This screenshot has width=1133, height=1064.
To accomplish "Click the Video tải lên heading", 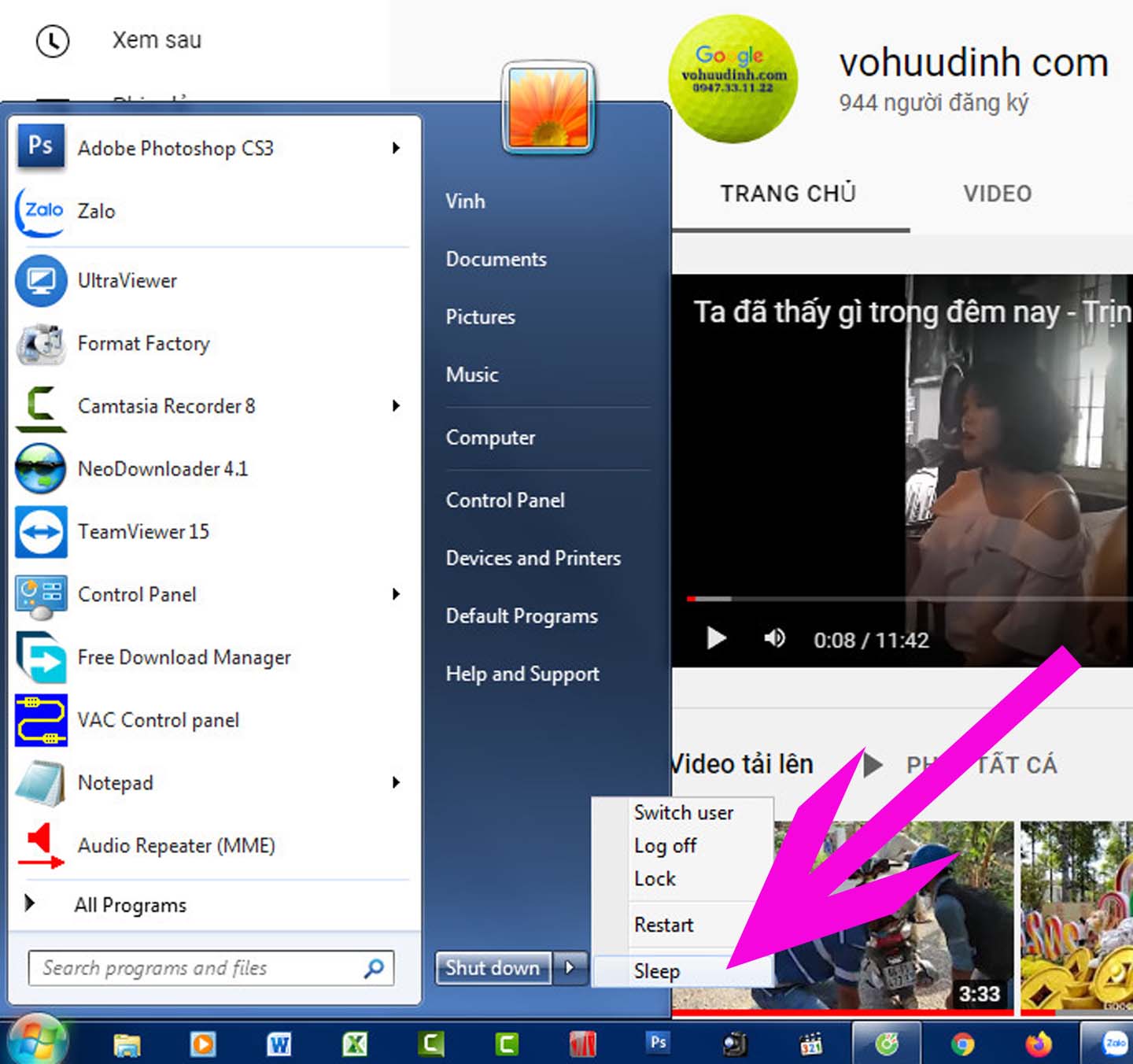I will (743, 764).
